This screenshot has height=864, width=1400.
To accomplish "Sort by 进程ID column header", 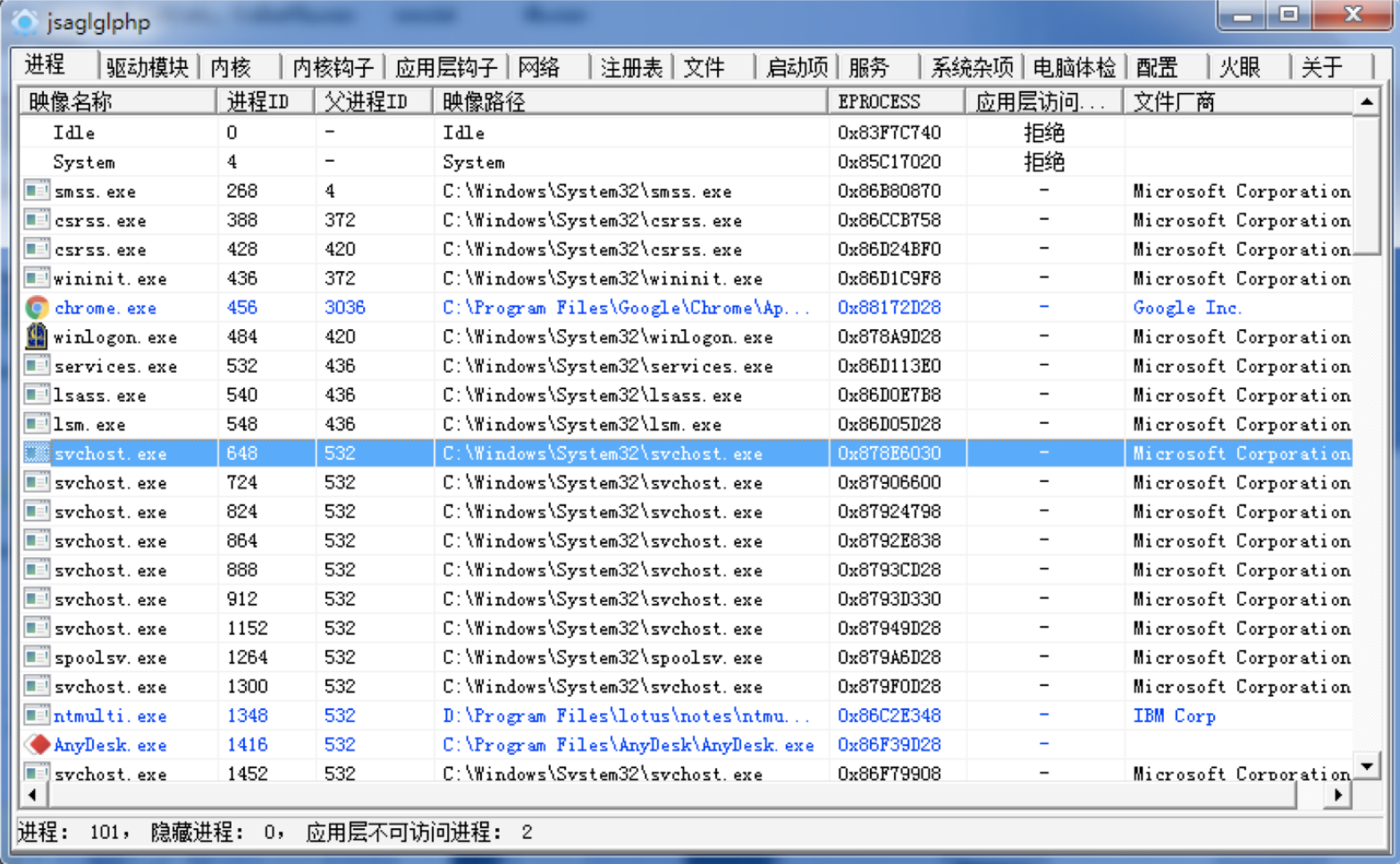I will coord(266,101).
